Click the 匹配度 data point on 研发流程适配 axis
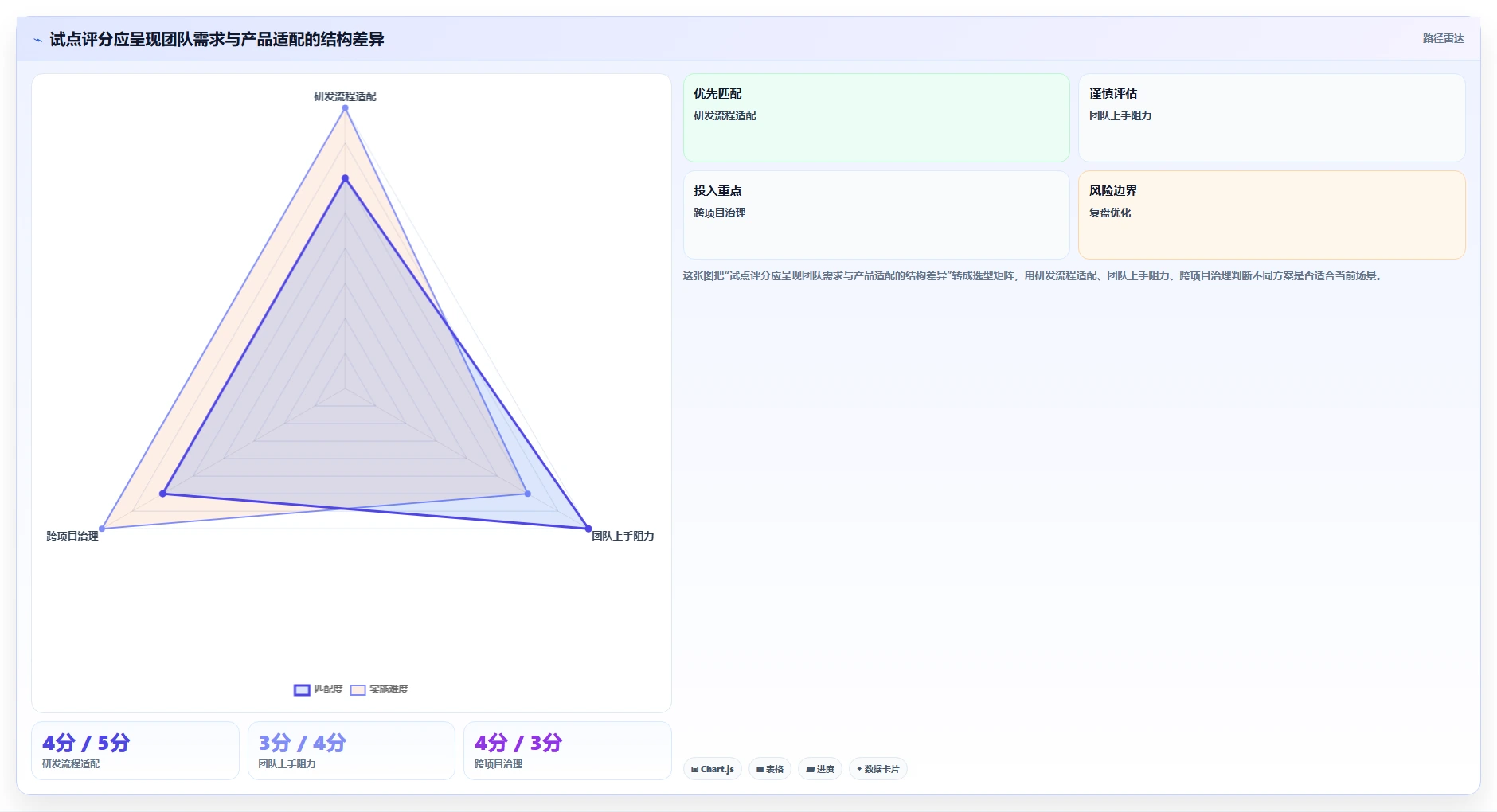Image resolution: width=1497 pixels, height=812 pixels. click(345, 178)
